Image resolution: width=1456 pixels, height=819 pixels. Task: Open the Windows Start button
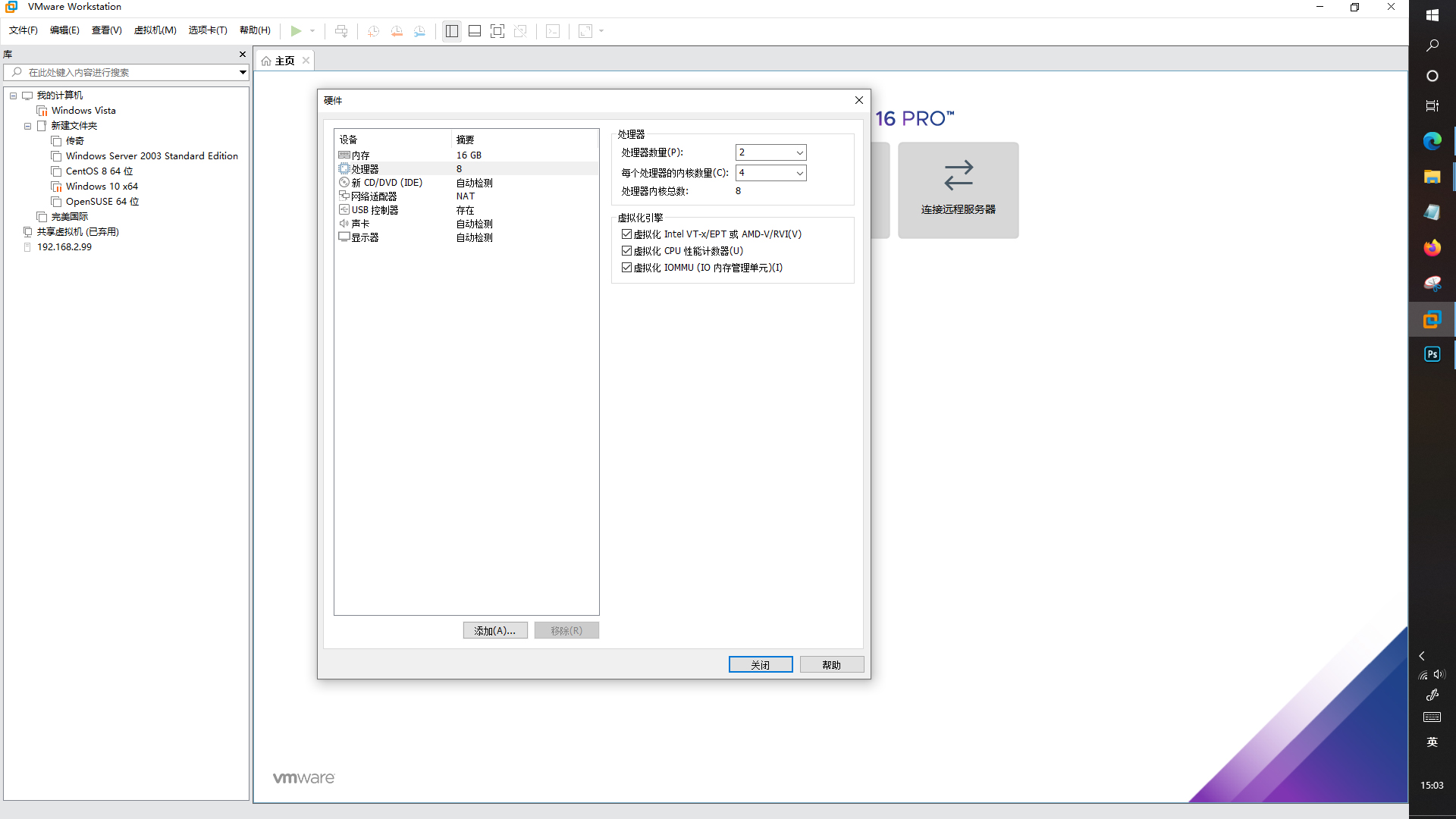click(1432, 15)
